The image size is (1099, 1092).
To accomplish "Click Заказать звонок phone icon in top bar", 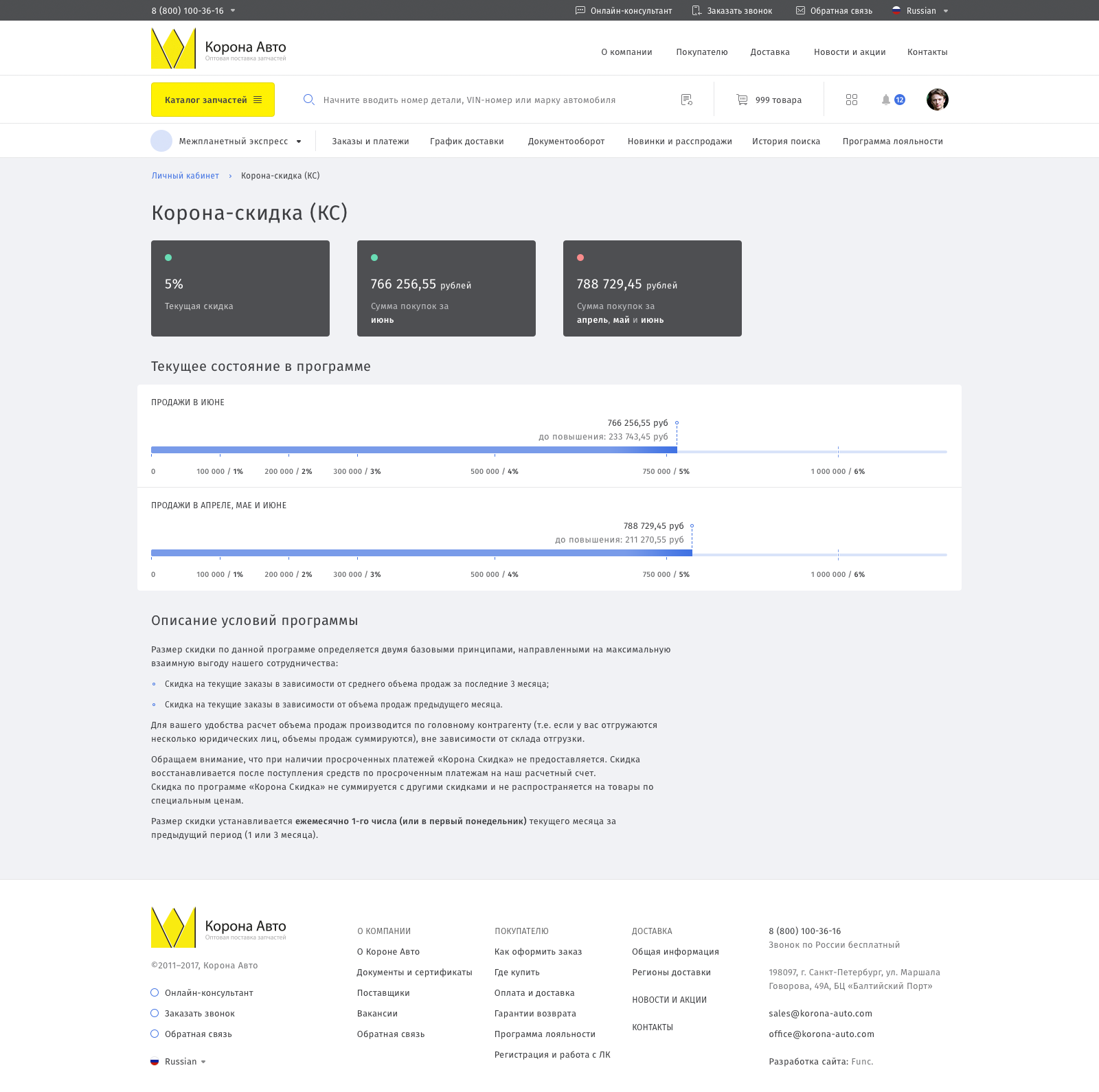I will coord(696,10).
